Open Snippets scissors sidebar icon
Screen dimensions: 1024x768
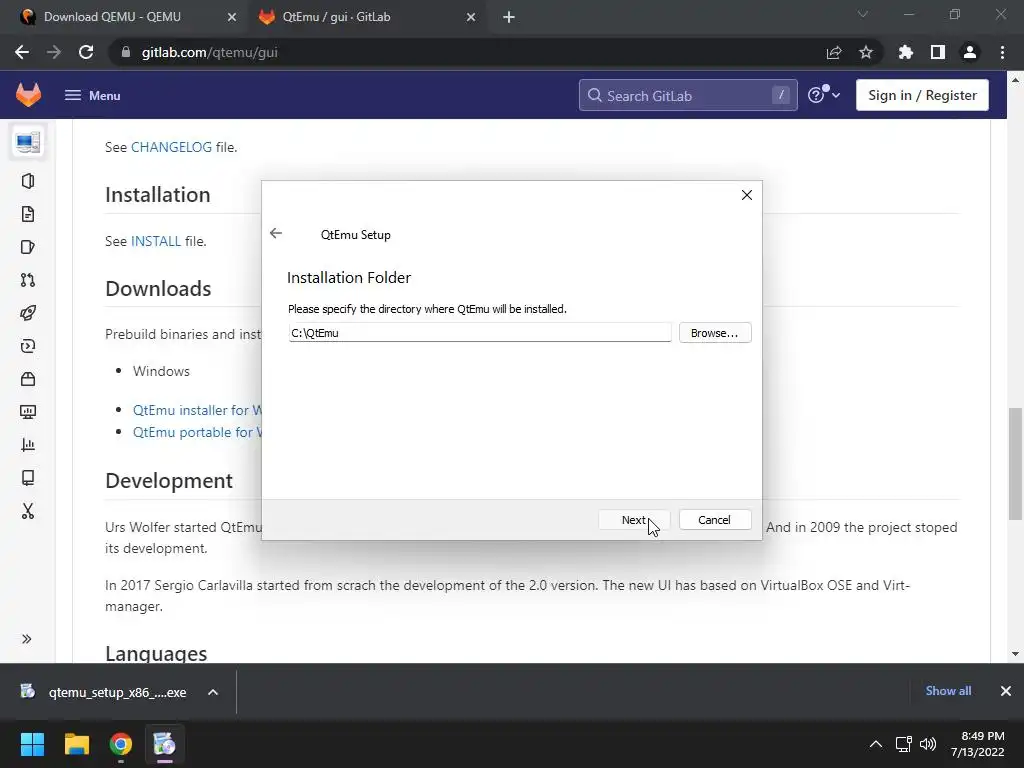click(x=28, y=511)
